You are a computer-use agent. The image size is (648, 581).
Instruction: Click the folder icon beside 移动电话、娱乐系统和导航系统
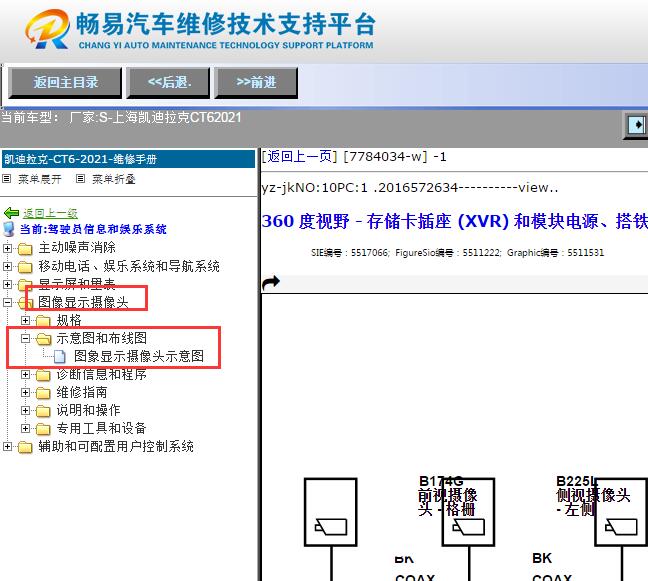[25, 267]
